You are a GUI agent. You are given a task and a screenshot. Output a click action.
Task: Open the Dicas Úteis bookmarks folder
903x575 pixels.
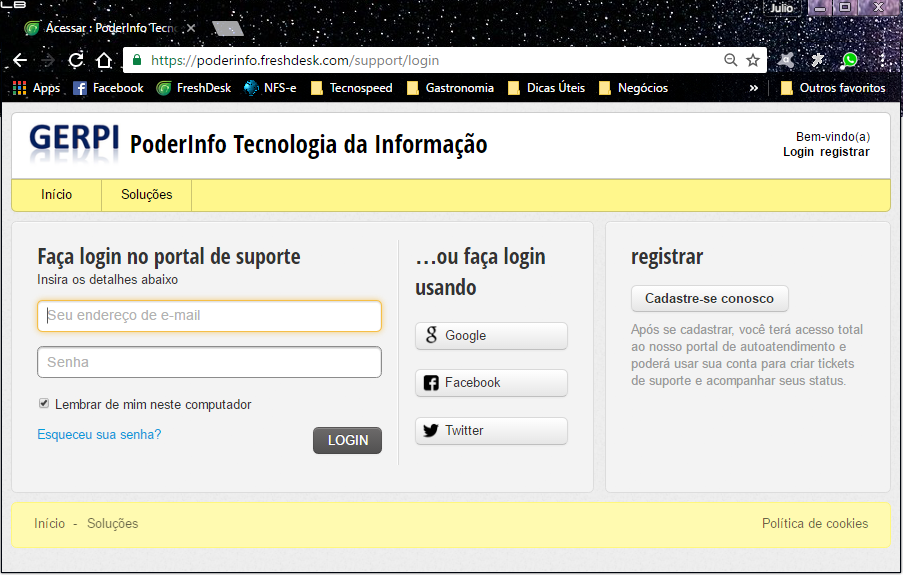point(547,88)
